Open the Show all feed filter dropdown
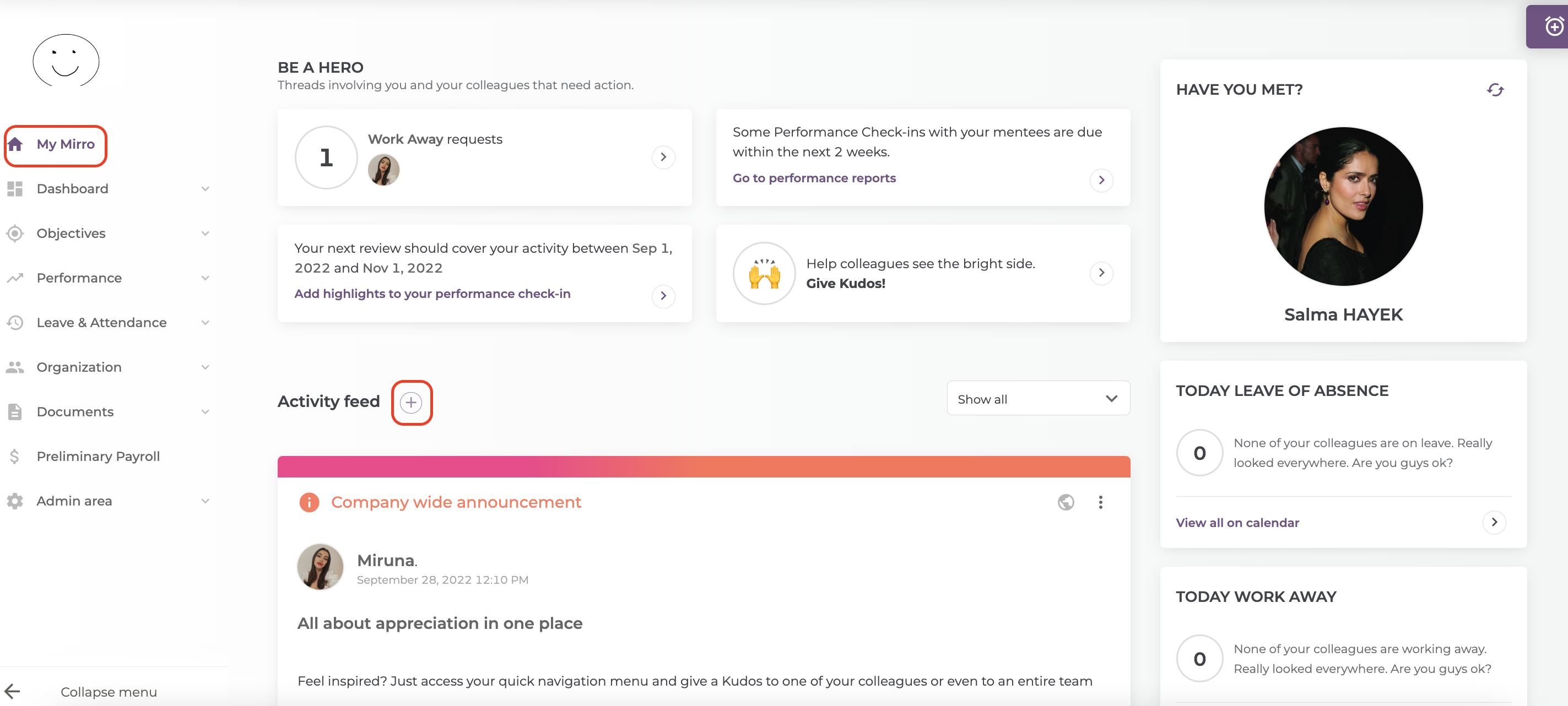The height and width of the screenshot is (706, 1568). click(x=1039, y=399)
